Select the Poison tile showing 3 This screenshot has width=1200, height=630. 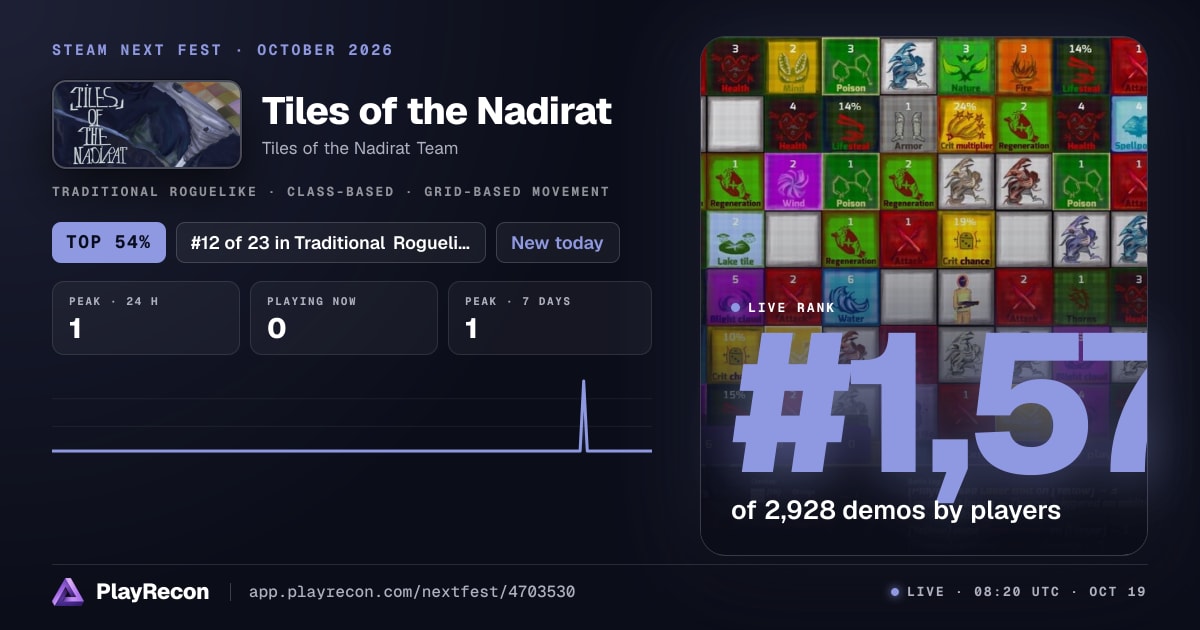(850, 66)
